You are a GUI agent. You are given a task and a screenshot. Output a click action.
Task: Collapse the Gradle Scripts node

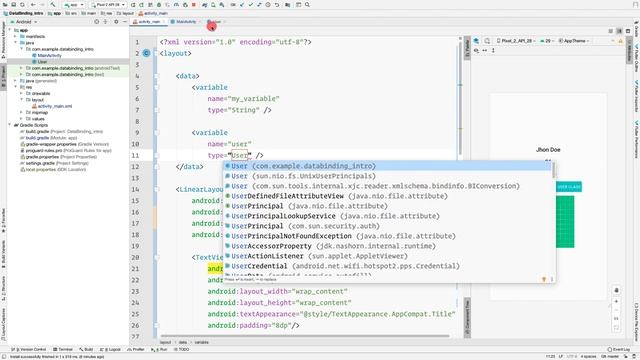(x=10, y=125)
